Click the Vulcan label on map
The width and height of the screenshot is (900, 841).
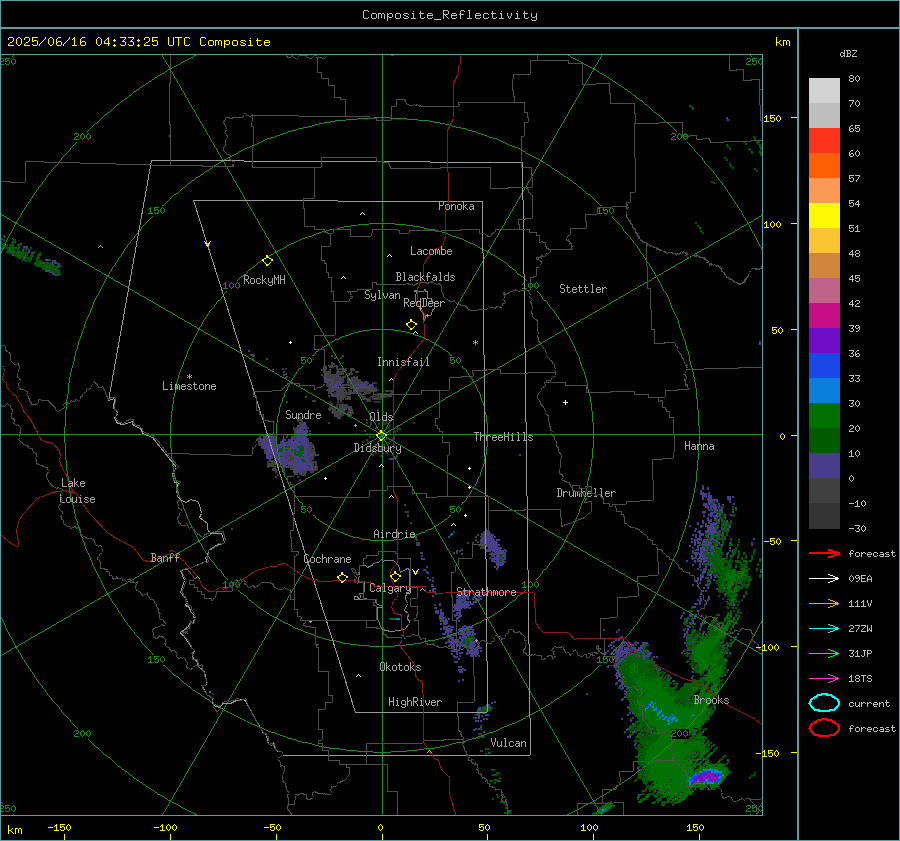click(508, 743)
